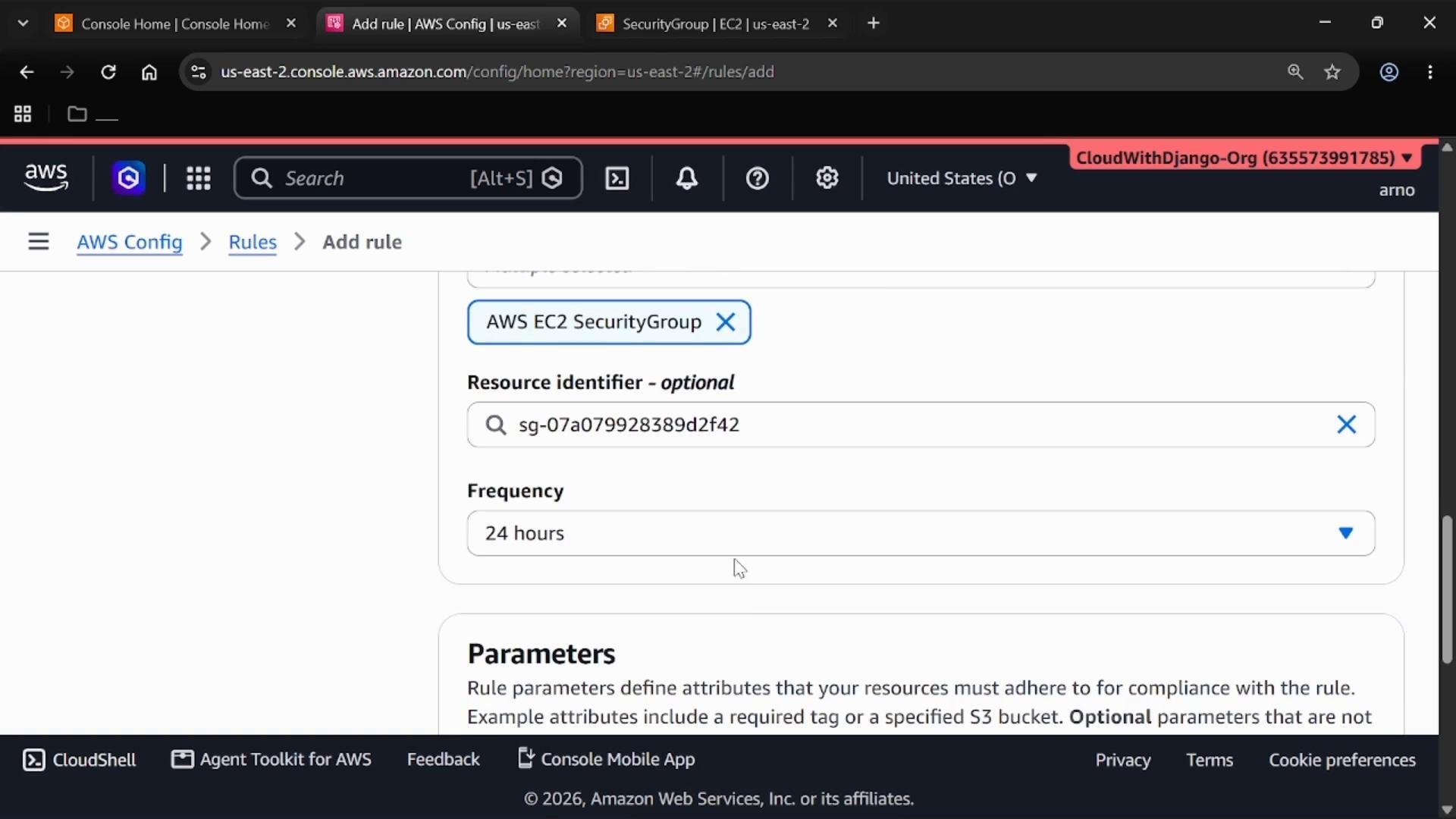
Task: Reload the current page
Action: coord(108,72)
